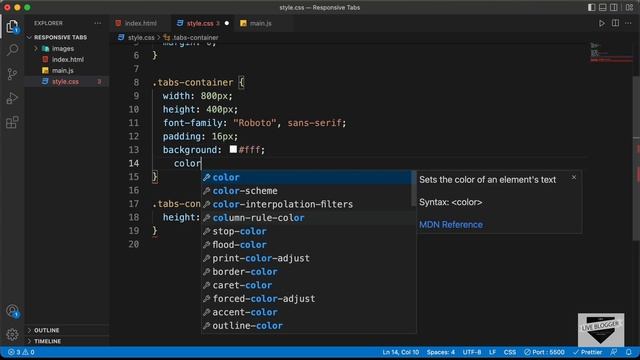640x360 pixels.
Task: Split the editor to the right
Action: coord(615,23)
